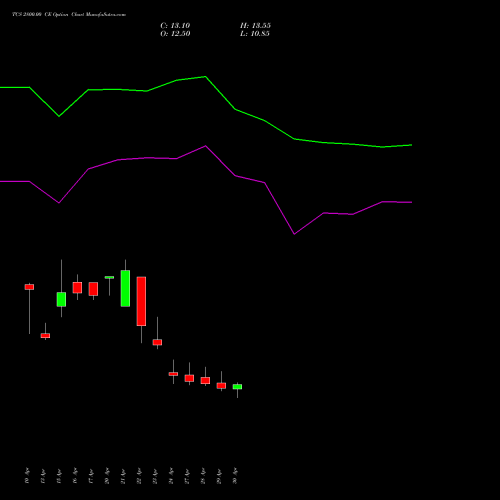Select the red candle for 17 Apr
Image resolution: width=500 pixels, height=500 pixels.
pos(93,289)
